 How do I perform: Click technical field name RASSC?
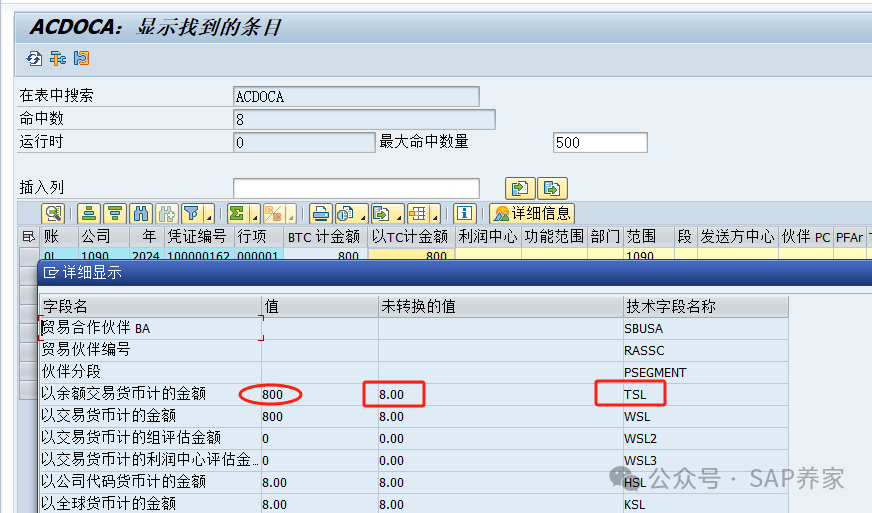tap(644, 351)
